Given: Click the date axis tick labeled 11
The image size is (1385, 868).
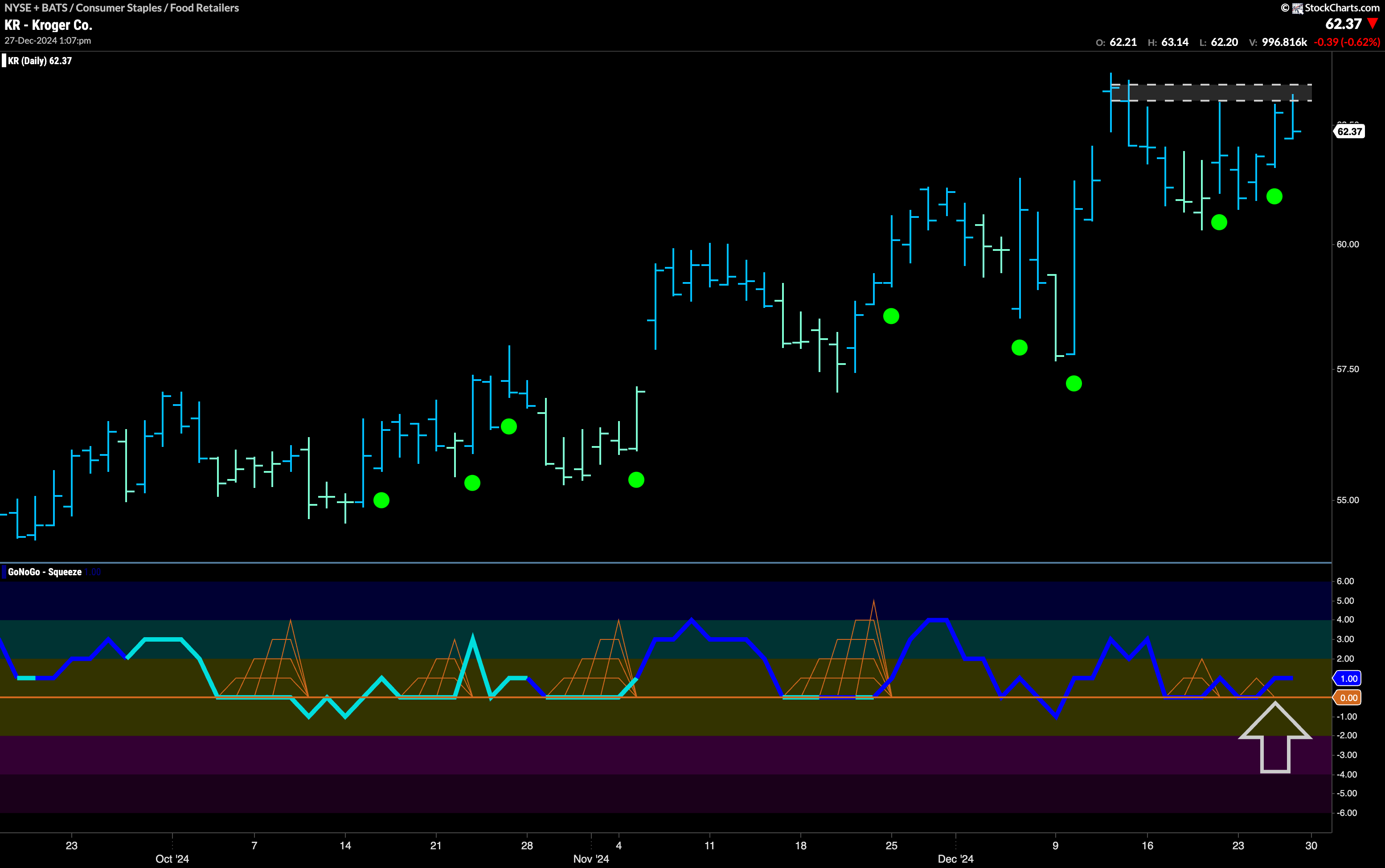Looking at the screenshot, I should point(709,846).
